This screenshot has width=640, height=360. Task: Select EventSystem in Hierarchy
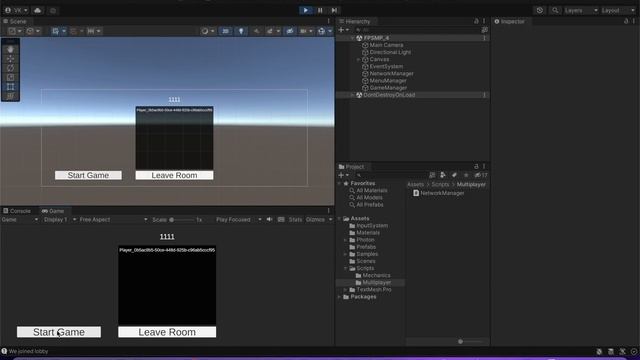click(x=386, y=67)
